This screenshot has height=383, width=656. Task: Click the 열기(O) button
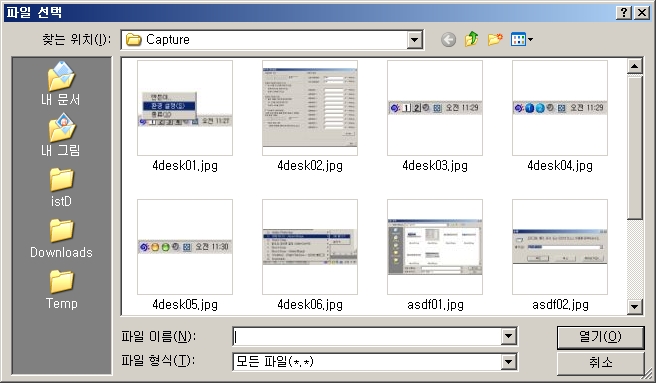point(600,337)
